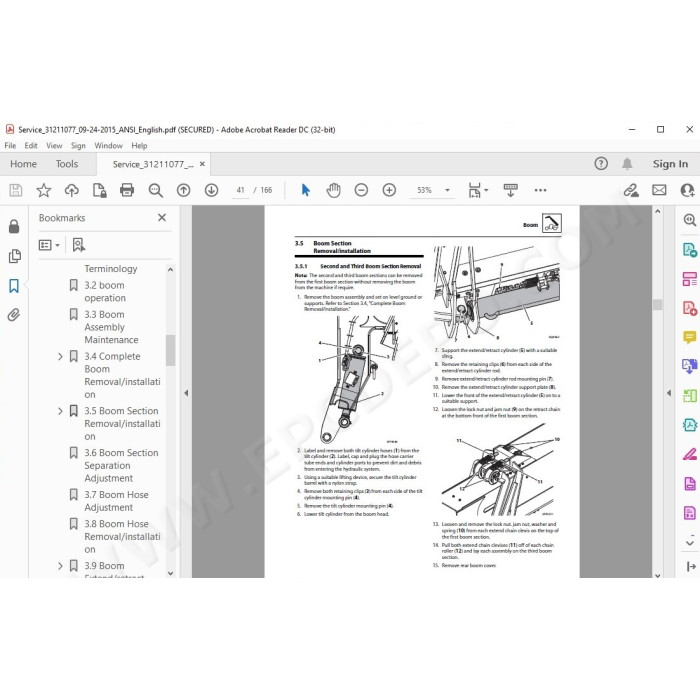Share a link to this file
Image resolution: width=700 pixels, height=700 pixels.
[x=631, y=190]
